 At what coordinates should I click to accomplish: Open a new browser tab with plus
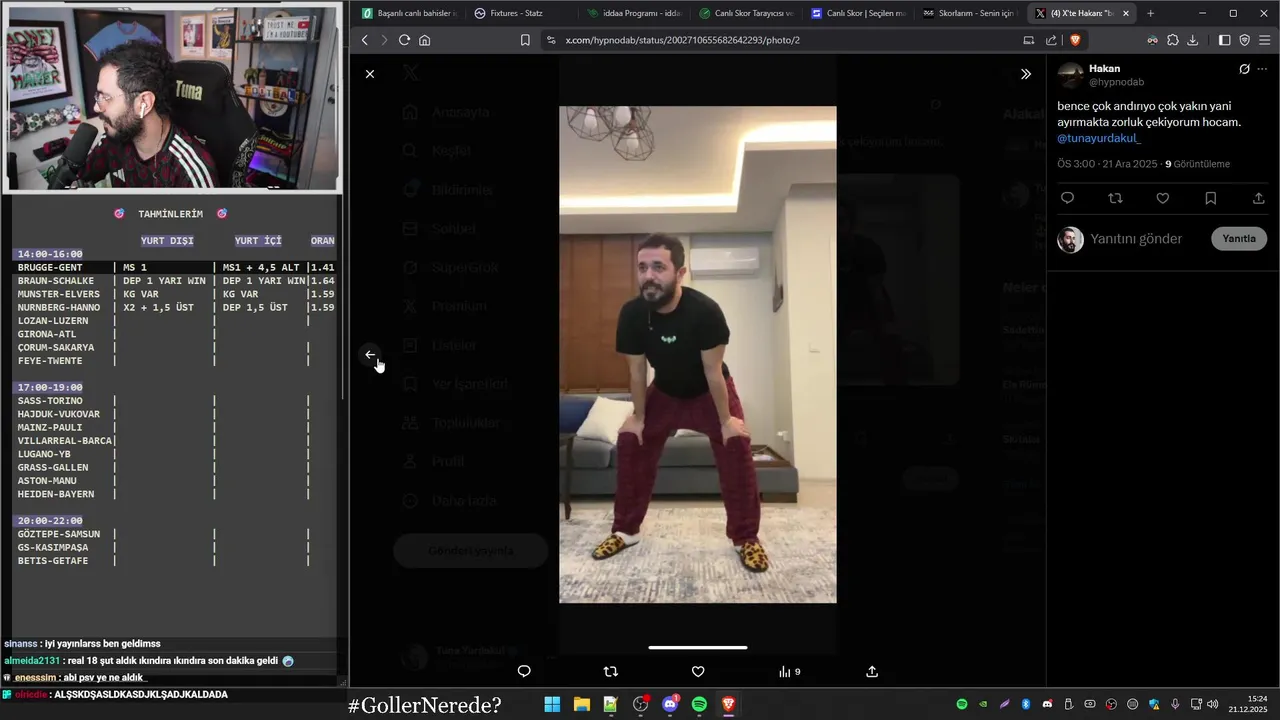point(1150,13)
